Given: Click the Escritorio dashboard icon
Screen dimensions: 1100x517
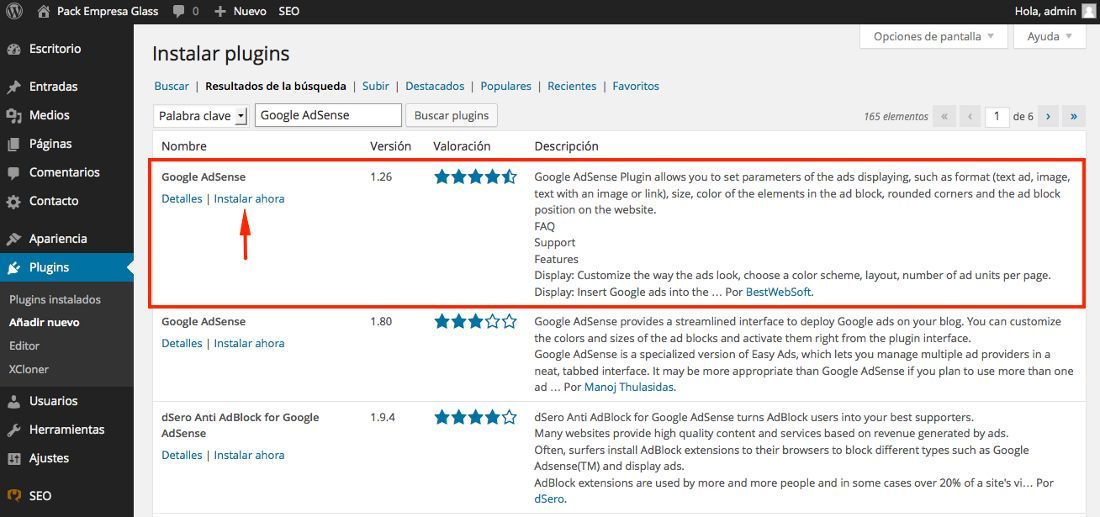Looking at the screenshot, I should point(13,49).
